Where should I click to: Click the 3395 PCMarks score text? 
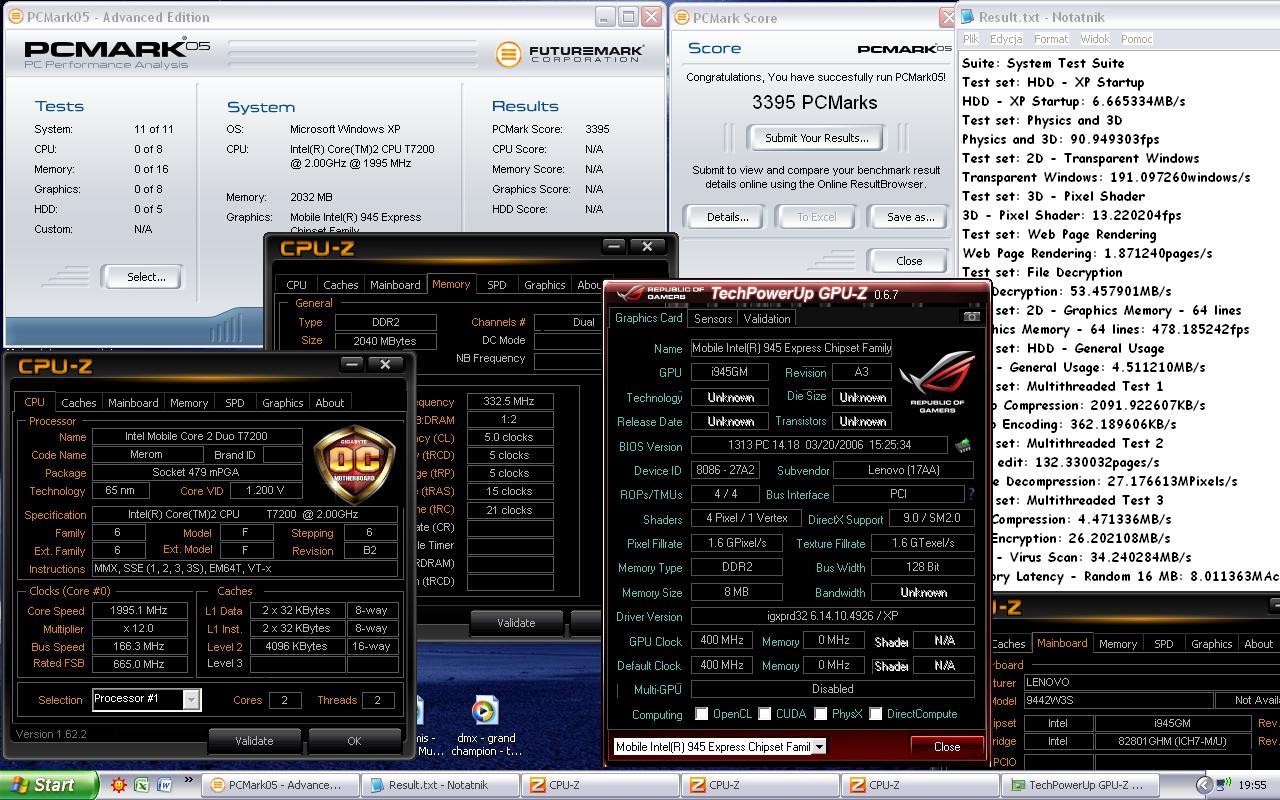point(814,102)
